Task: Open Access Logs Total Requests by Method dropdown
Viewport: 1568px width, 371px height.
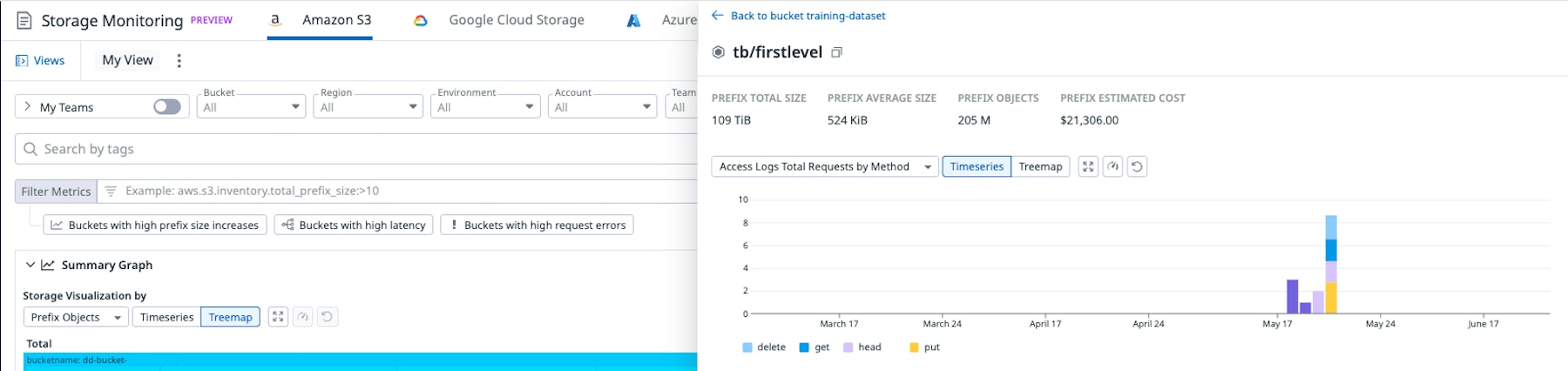Action: 825,166
